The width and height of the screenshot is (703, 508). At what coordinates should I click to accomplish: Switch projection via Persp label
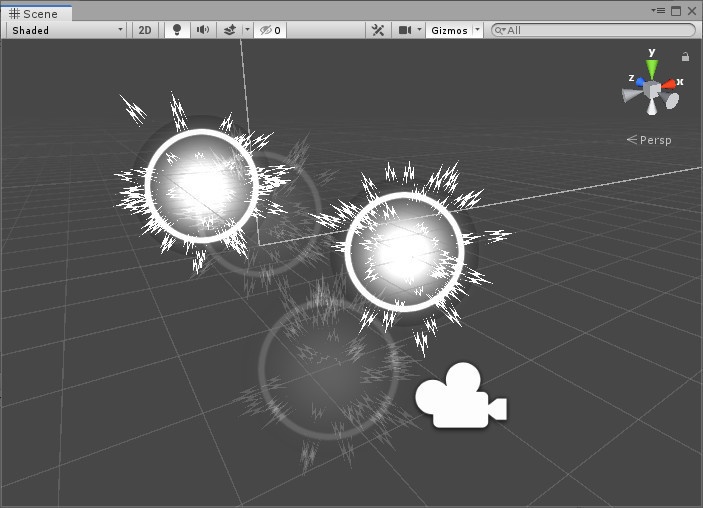pyautogui.click(x=649, y=140)
